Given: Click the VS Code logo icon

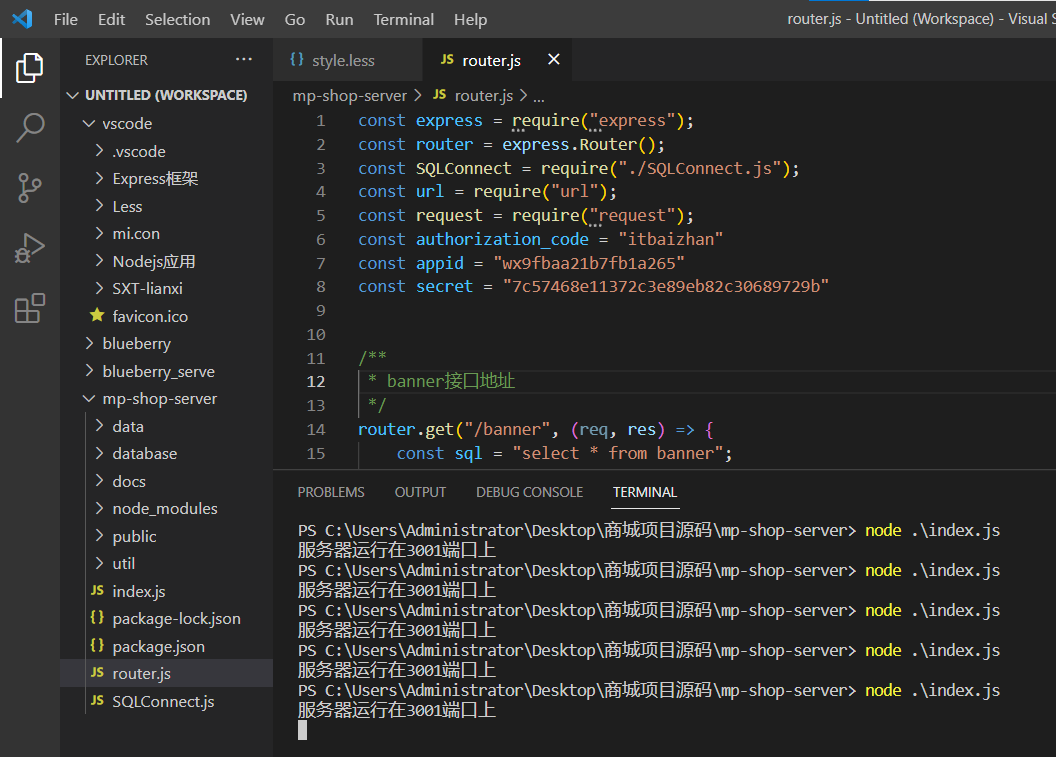Looking at the screenshot, I should pyautogui.click(x=23, y=19).
